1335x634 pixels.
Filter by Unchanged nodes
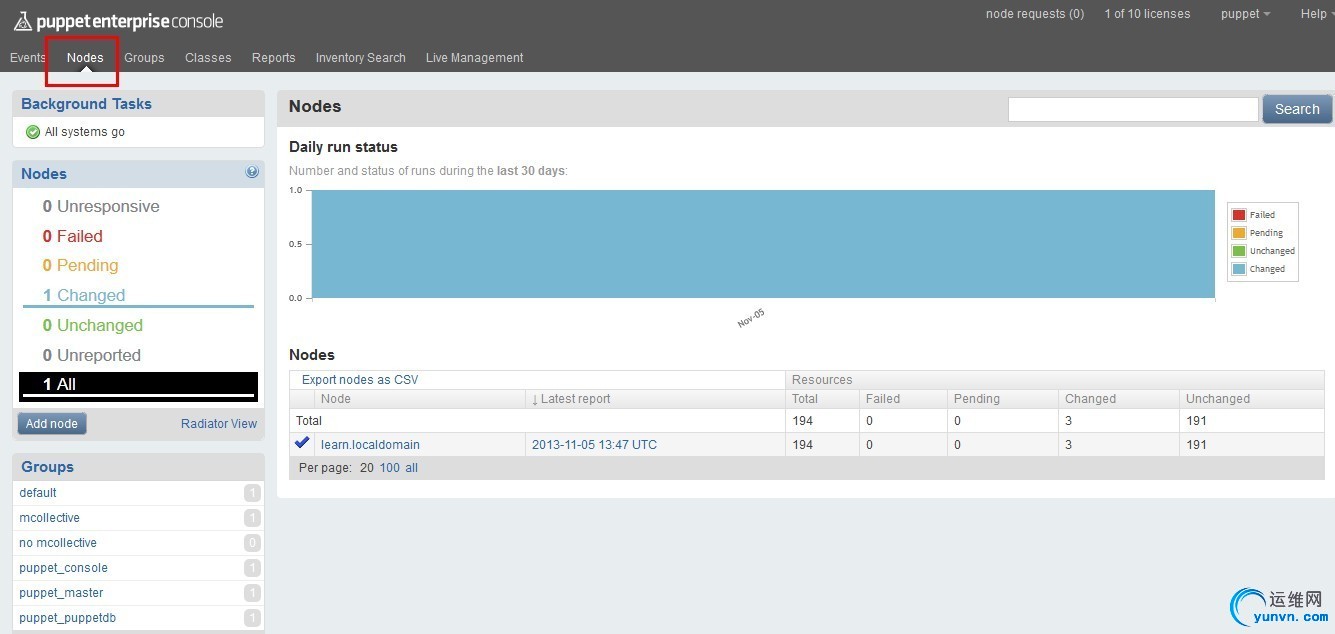tap(92, 326)
